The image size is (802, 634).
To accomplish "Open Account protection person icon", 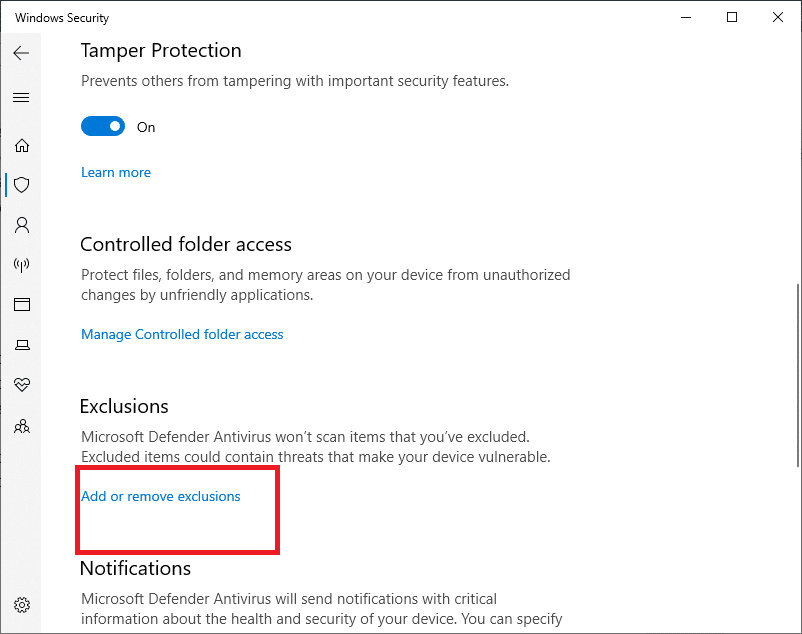I will pyautogui.click(x=21, y=225).
